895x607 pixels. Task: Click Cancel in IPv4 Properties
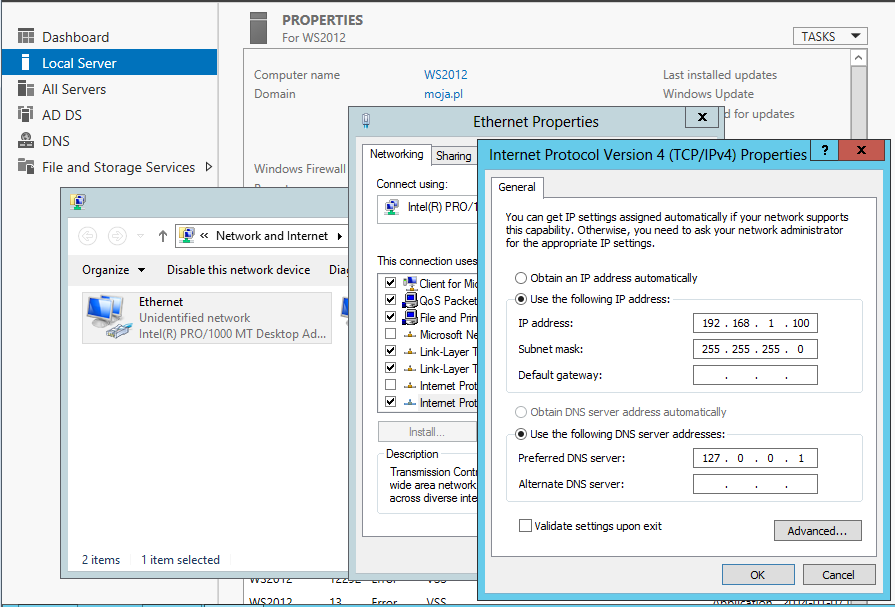click(838, 574)
